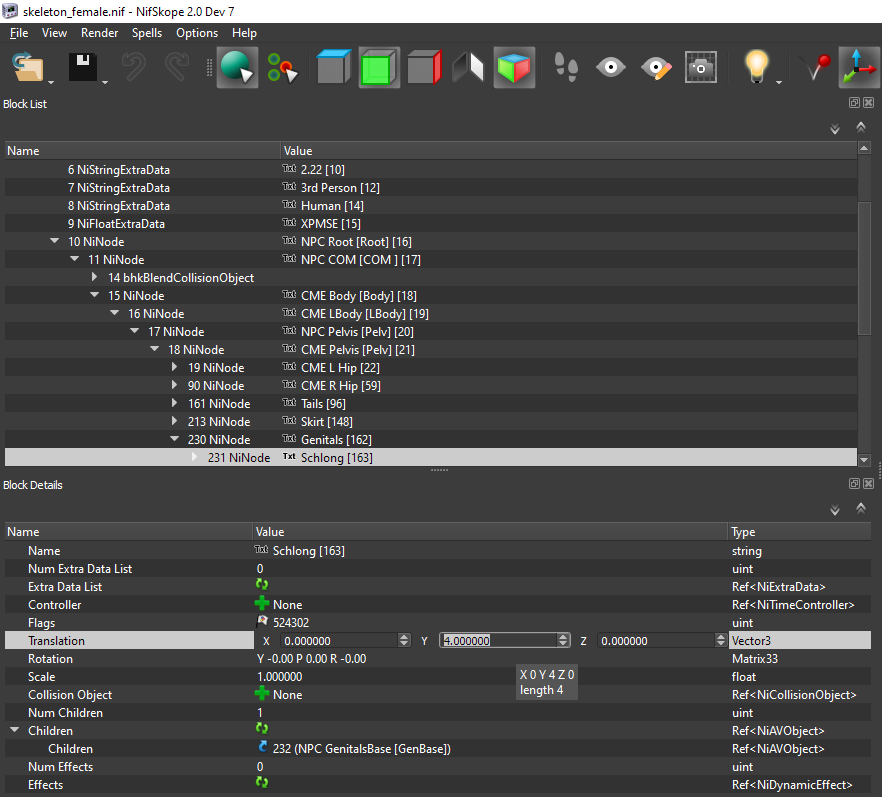Open the Render menu
The height and width of the screenshot is (797, 882).
pyautogui.click(x=100, y=33)
